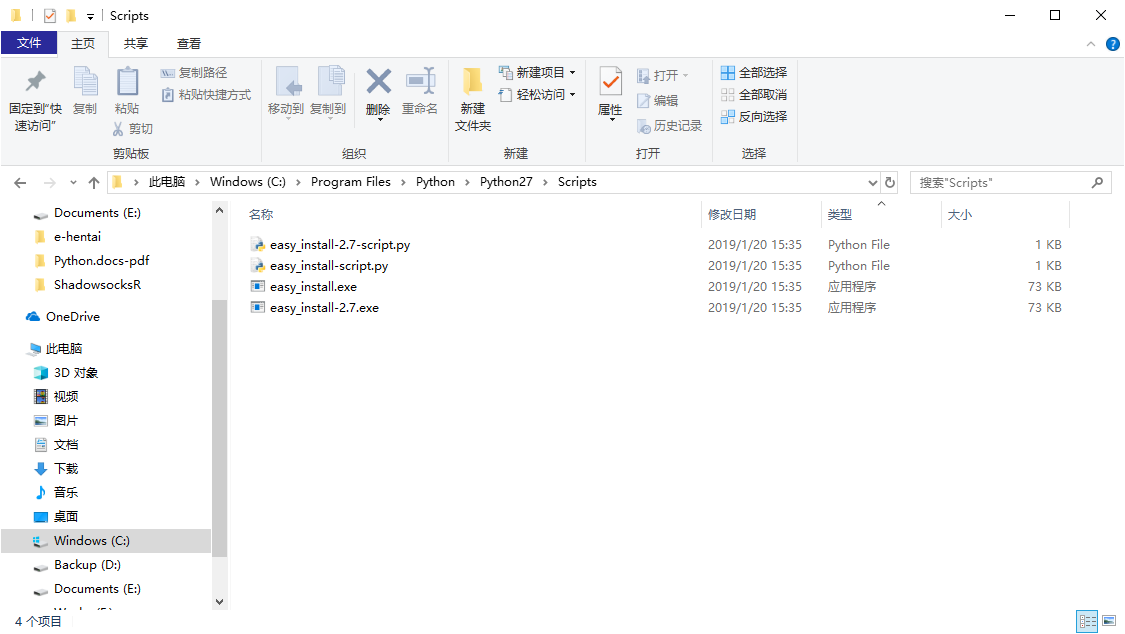Select easy_install-2.7-script.py file
This screenshot has width=1125, height=634.
[340, 245]
